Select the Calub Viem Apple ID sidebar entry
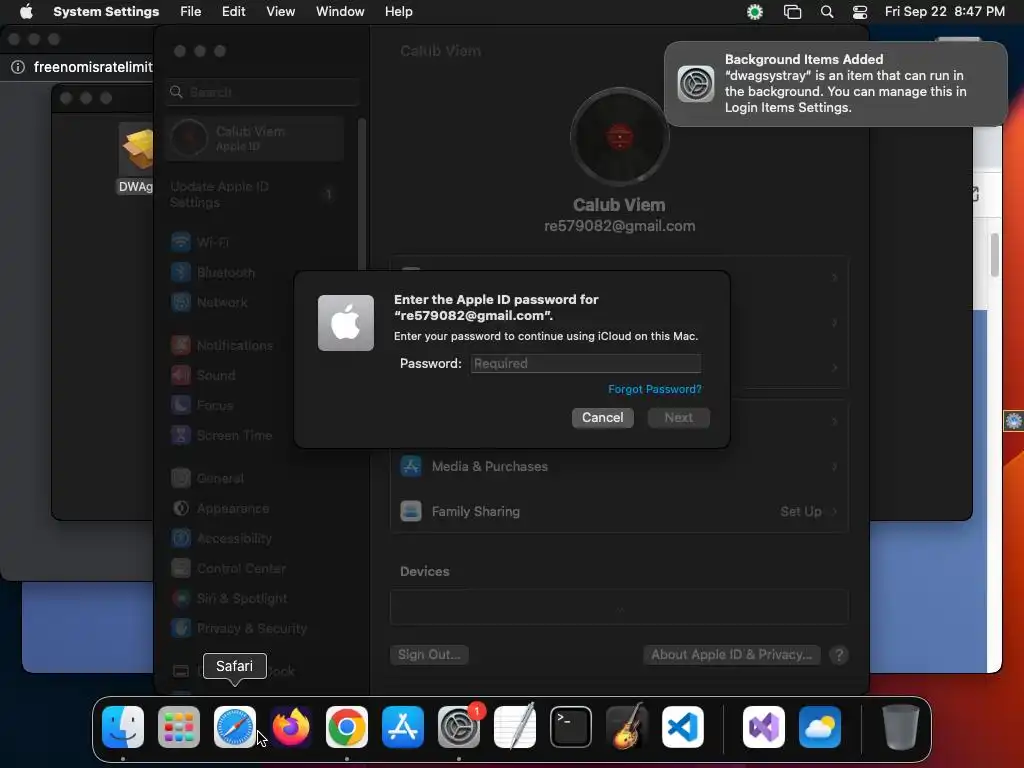Screen dimensions: 1024x768 (255, 138)
